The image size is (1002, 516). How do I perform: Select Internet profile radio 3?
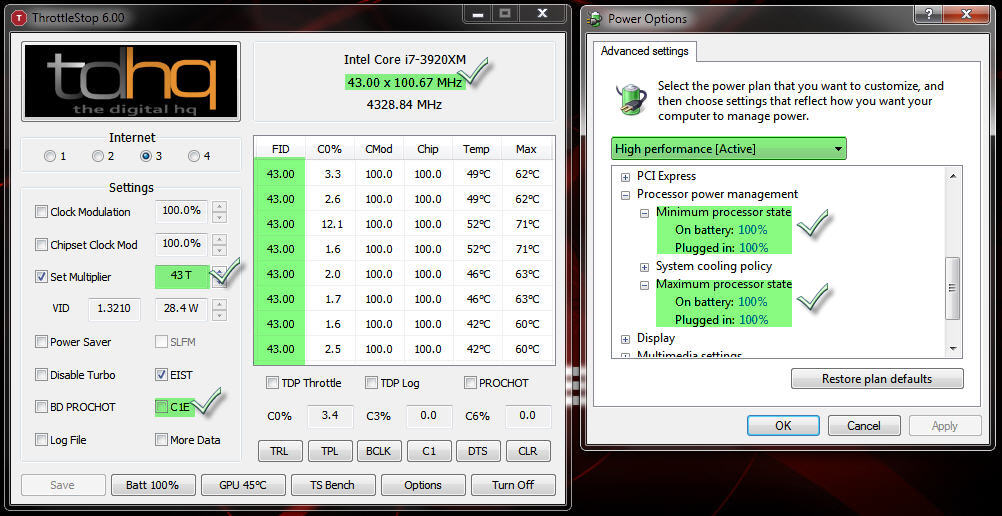(146, 156)
